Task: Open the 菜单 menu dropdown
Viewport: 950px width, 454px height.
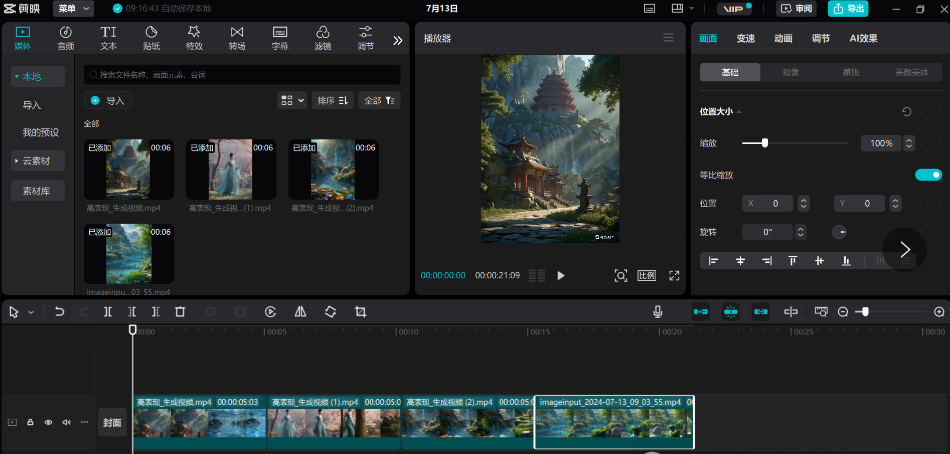Action: (73, 8)
